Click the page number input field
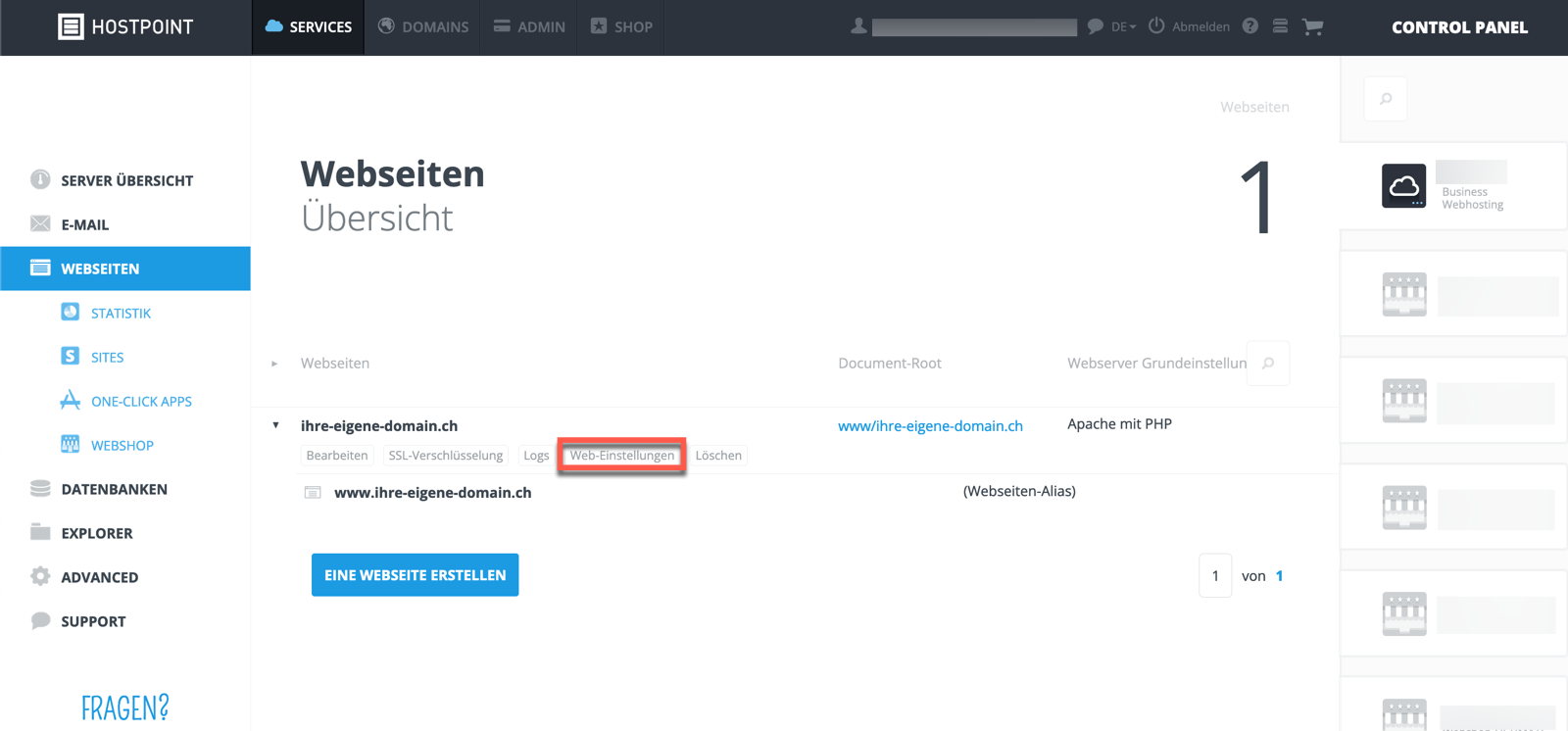This screenshot has height=731, width=1568. pos(1215,576)
